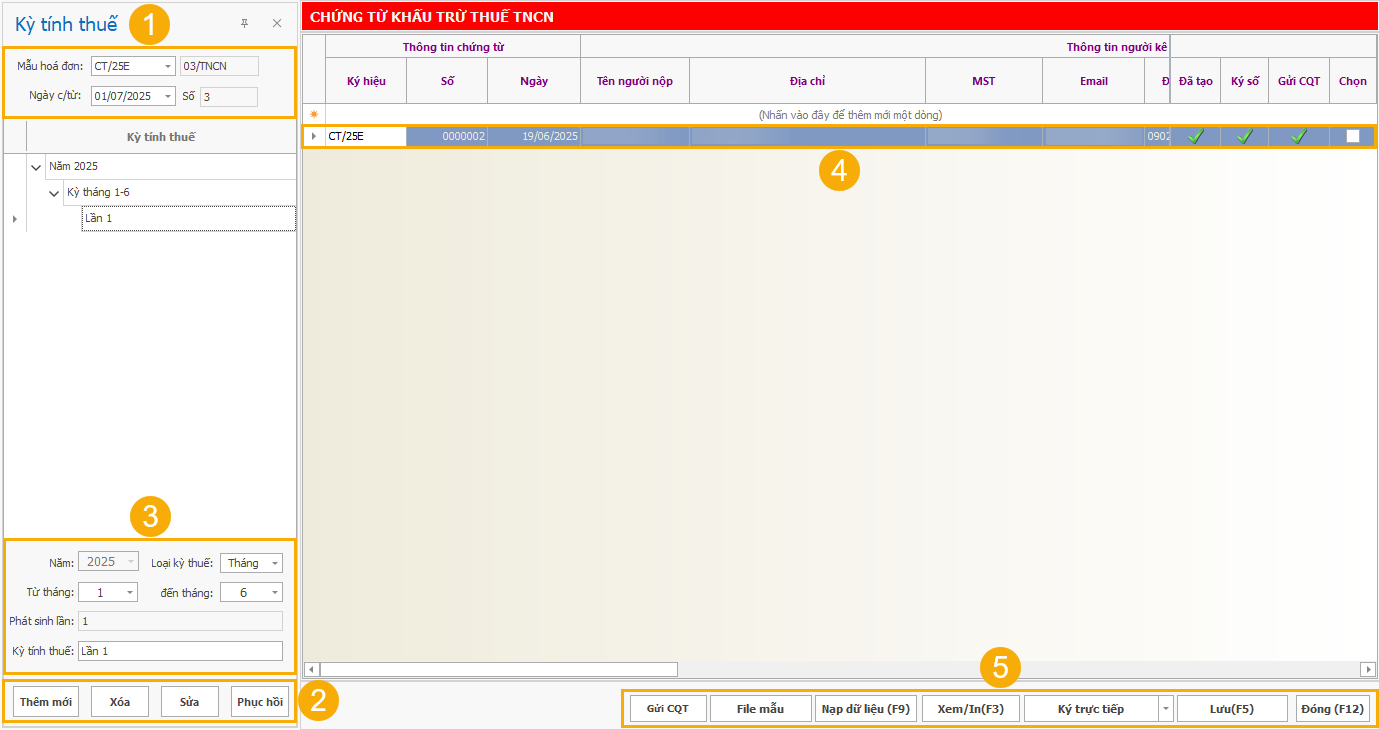The height and width of the screenshot is (730, 1380).
Task: Click the Ký trực tiếp button
Action: (1090, 709)
